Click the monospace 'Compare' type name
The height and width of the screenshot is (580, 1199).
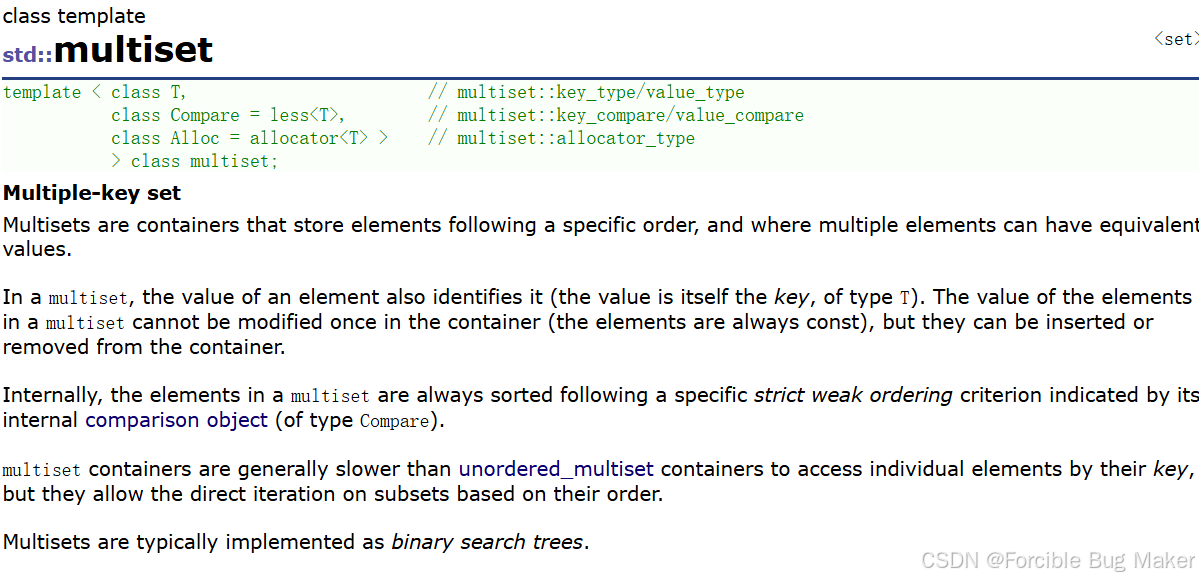[394, 421]
